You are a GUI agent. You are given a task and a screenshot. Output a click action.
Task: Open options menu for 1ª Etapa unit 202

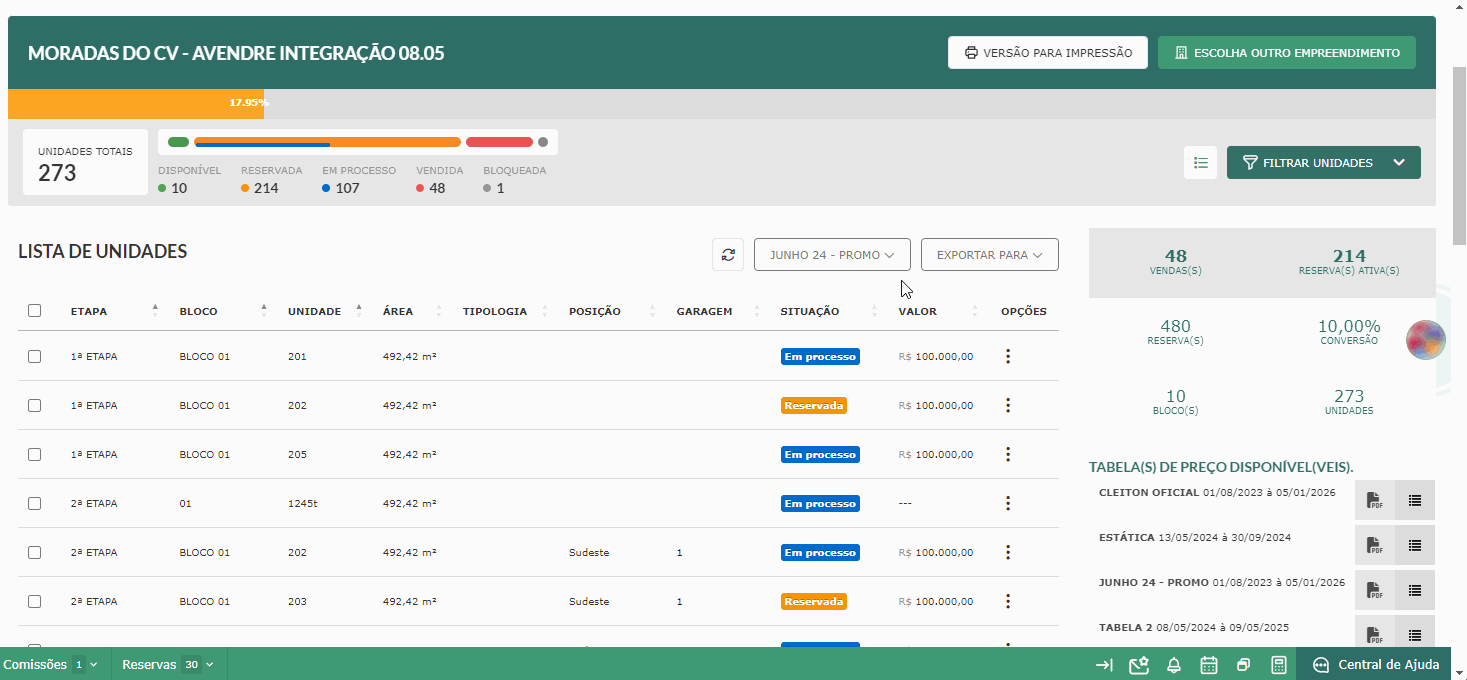click(x=1008, y=405)
